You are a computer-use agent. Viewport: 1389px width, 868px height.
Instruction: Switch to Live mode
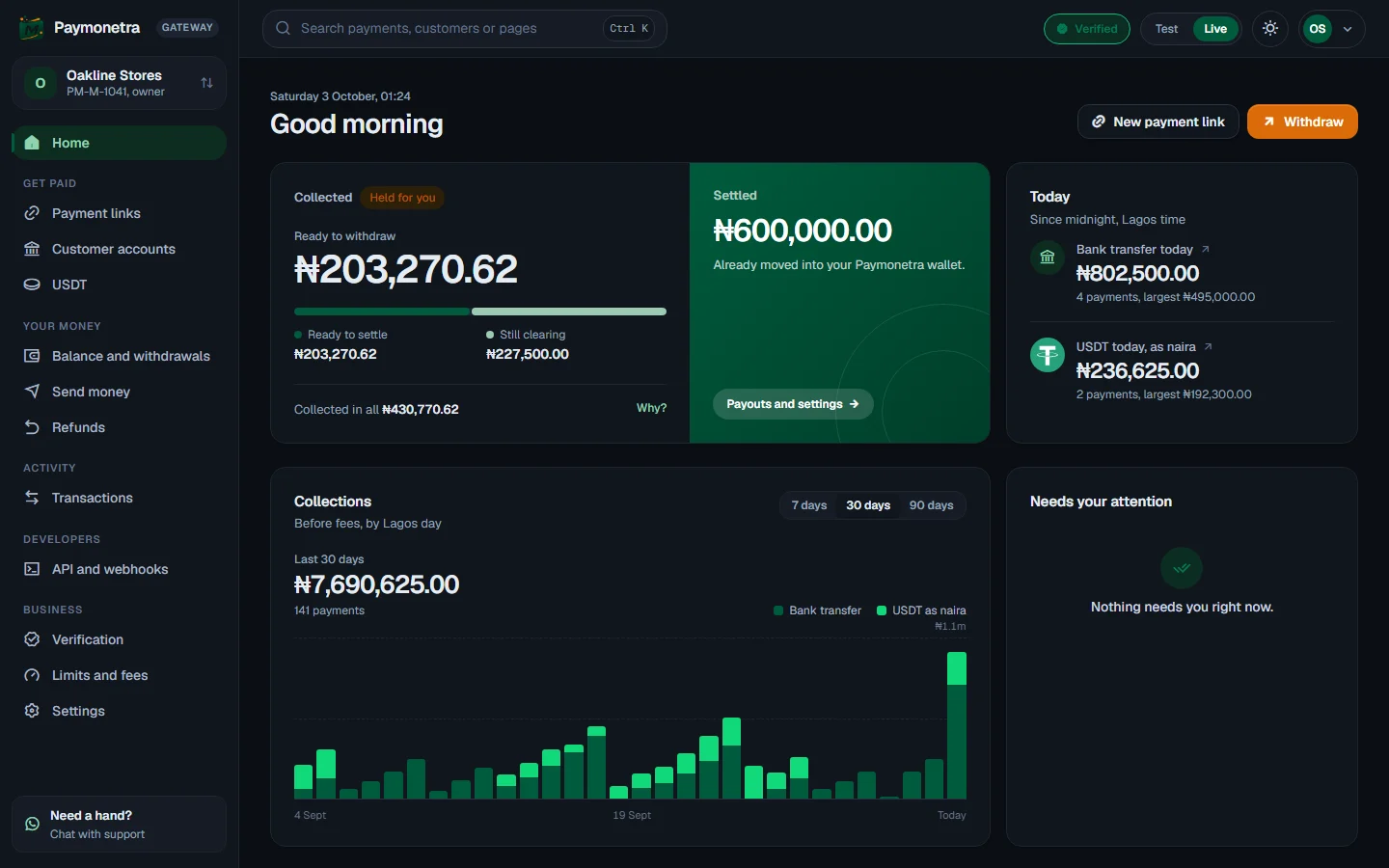[1215, 29]
